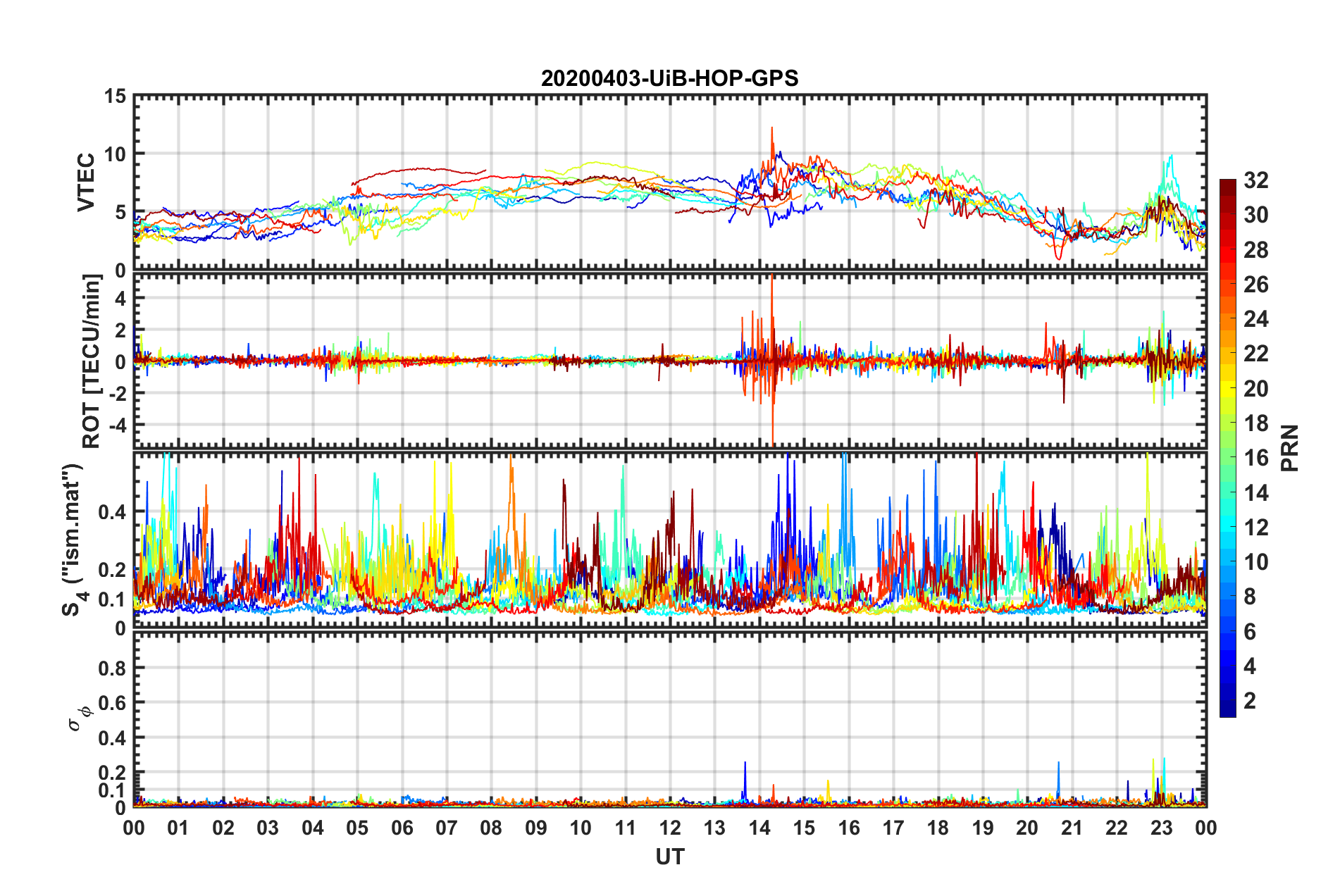Click the plot title 20200403-UiB-HOP-GPS
Image resolution: width=1340 pixels, height=896 pixels.
(669, 78)
